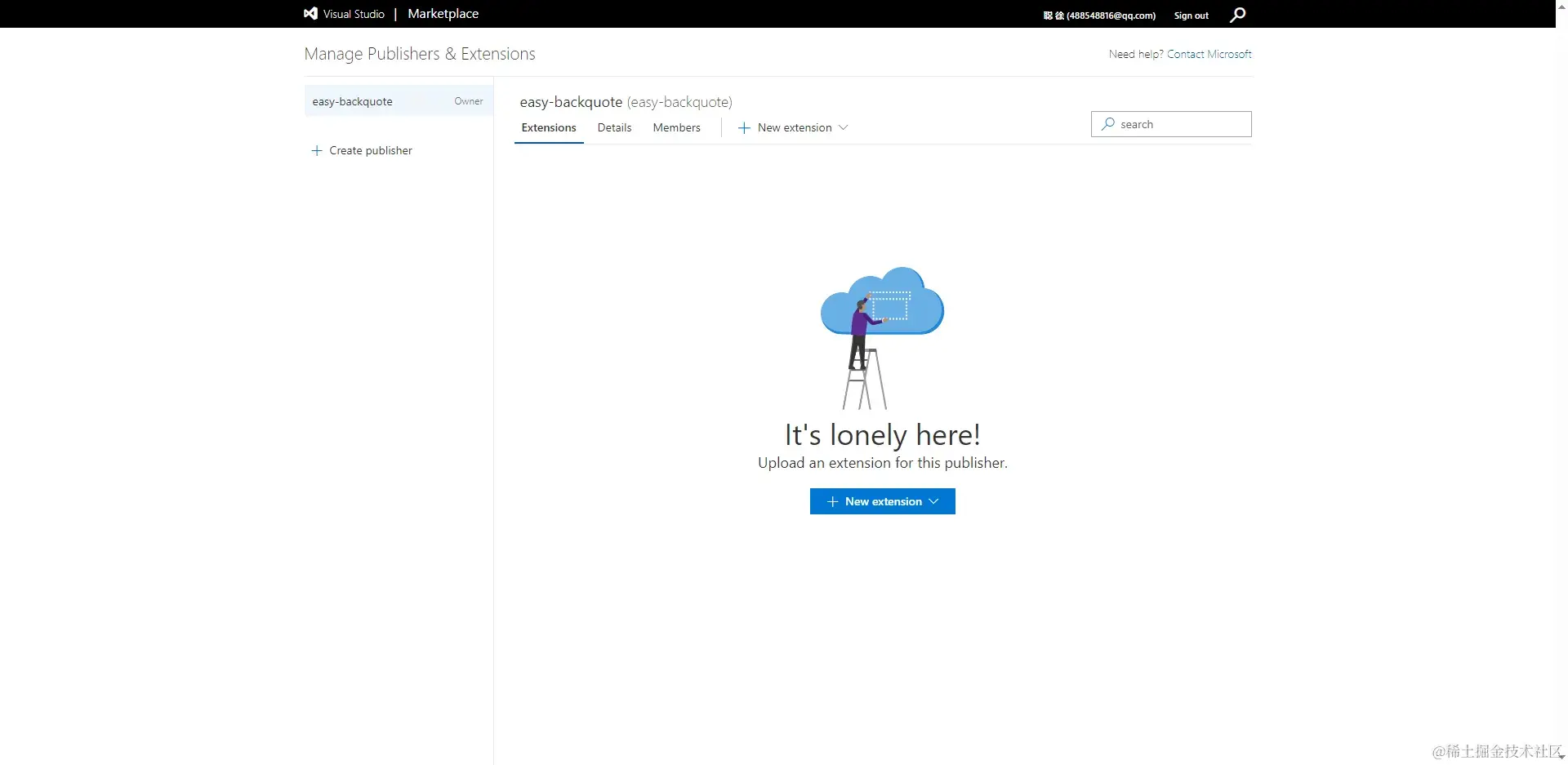
Task: Click the cloud and ladder illustration
Action: click(x=882, y=338)
